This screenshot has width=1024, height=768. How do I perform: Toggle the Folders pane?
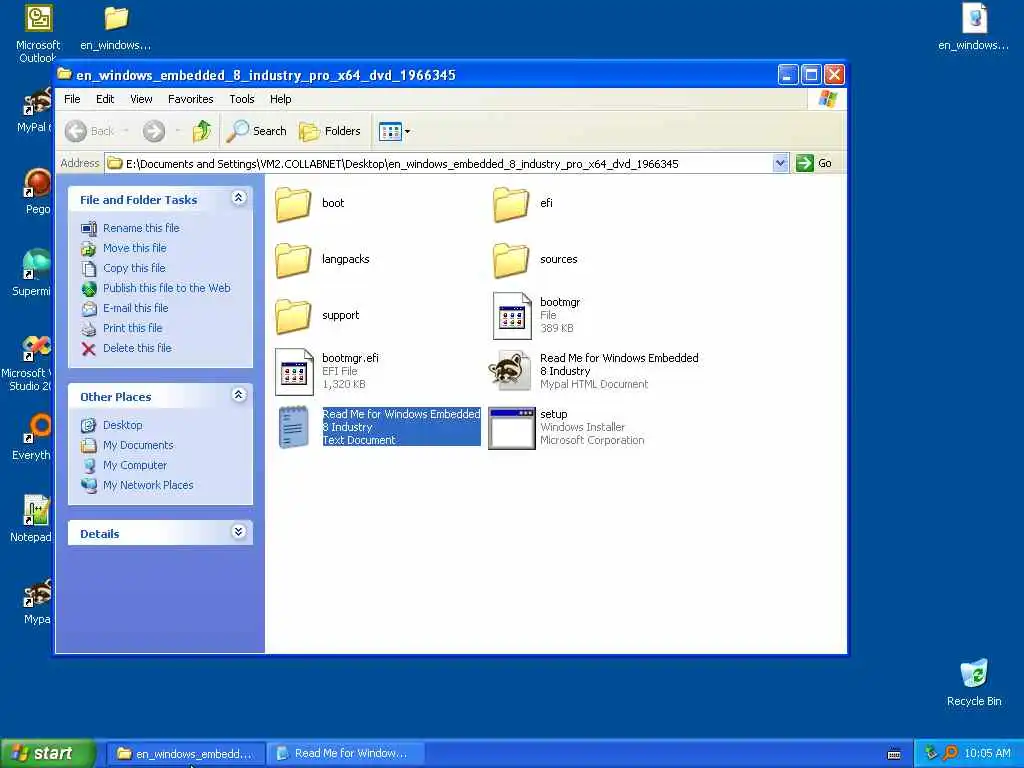(x=330, y=131)
